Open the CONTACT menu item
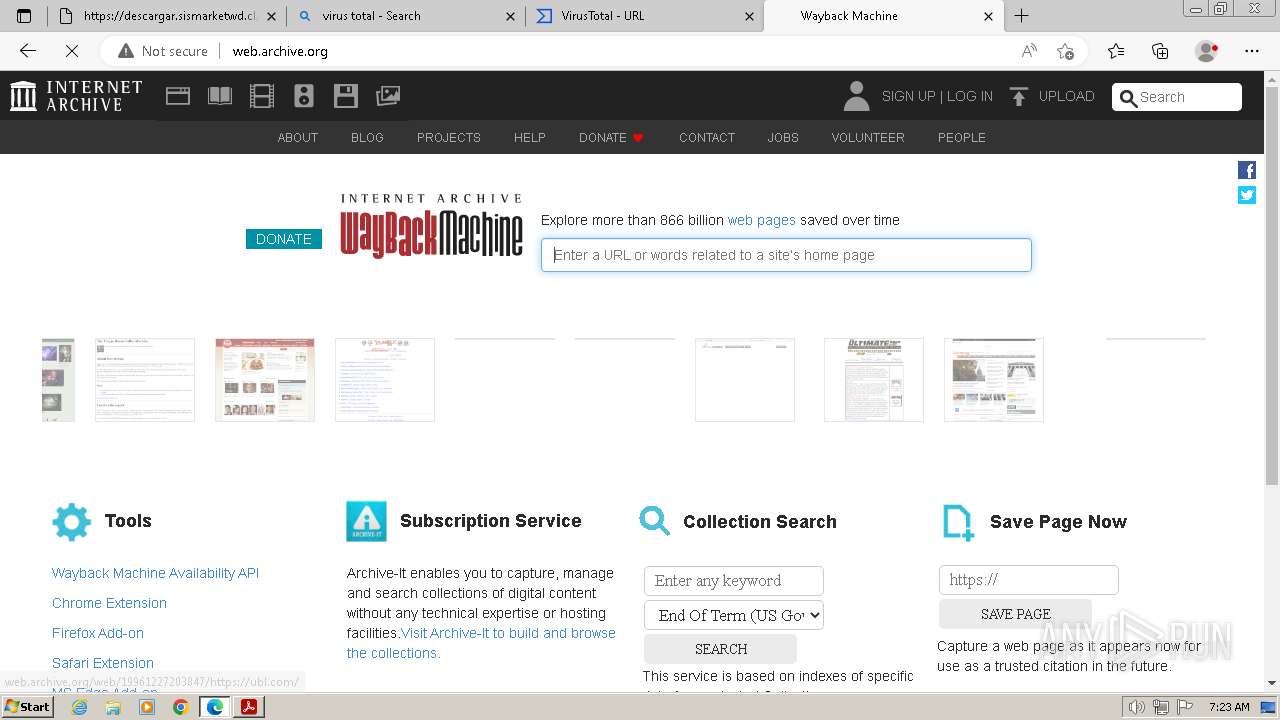This screenshot has width=1280, height=720. click(707, 138)
